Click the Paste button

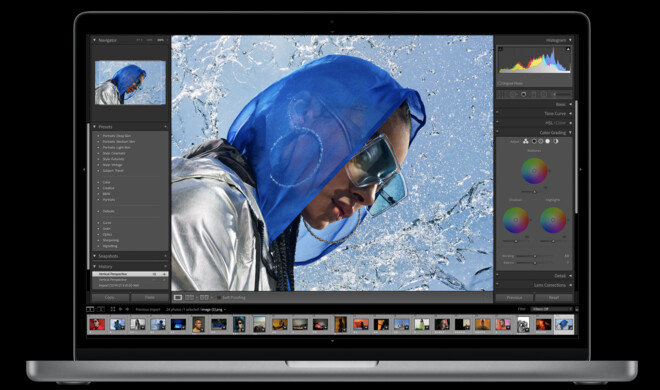pos(149,297)
